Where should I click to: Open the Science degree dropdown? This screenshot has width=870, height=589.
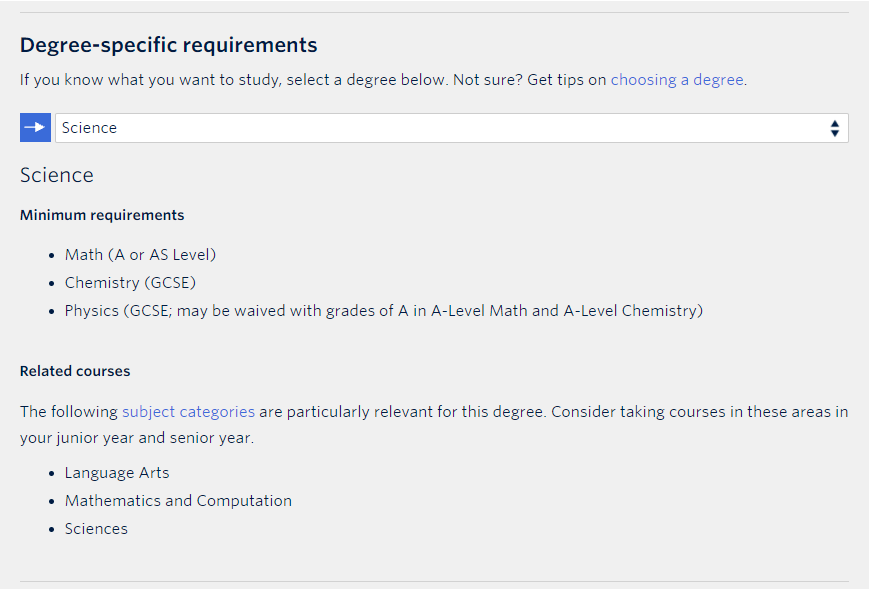pyautogui.click(x=452, y=128)
